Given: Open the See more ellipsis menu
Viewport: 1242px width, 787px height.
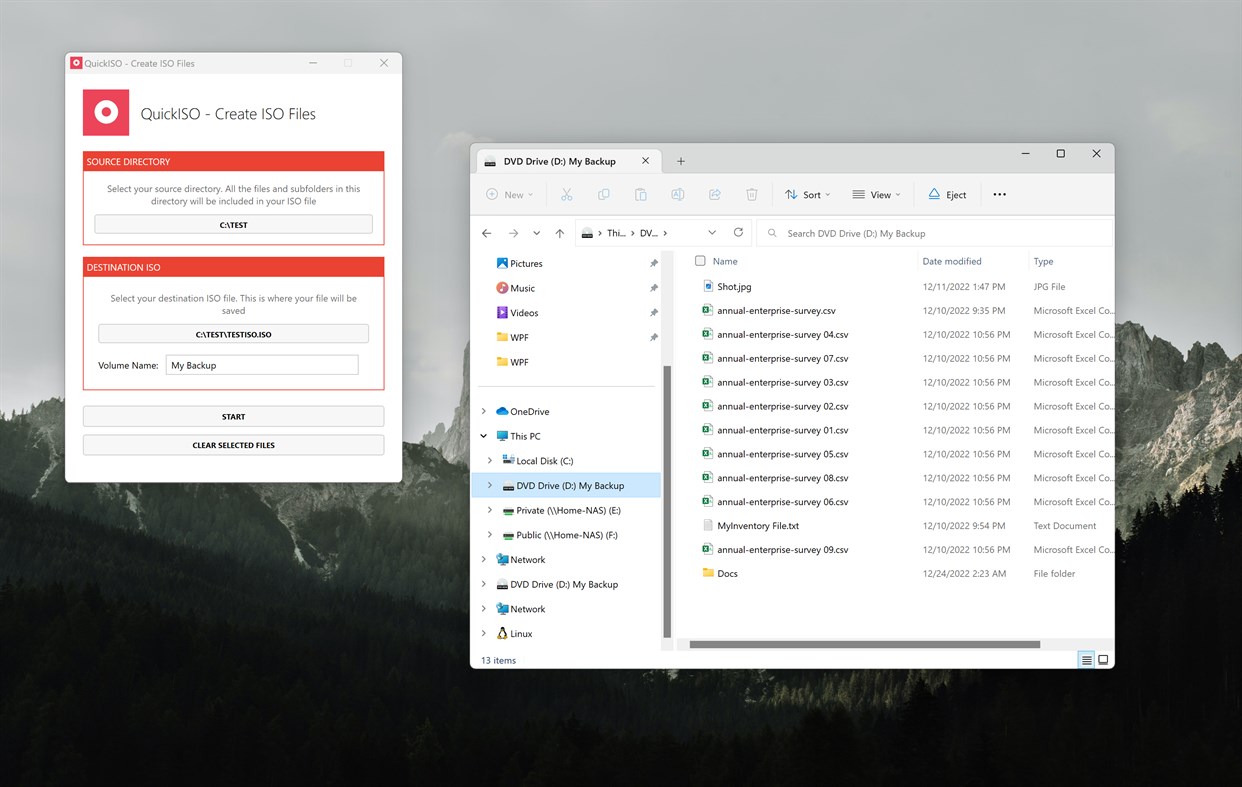Looking at the screenshot, I should [x=999, y=195].
